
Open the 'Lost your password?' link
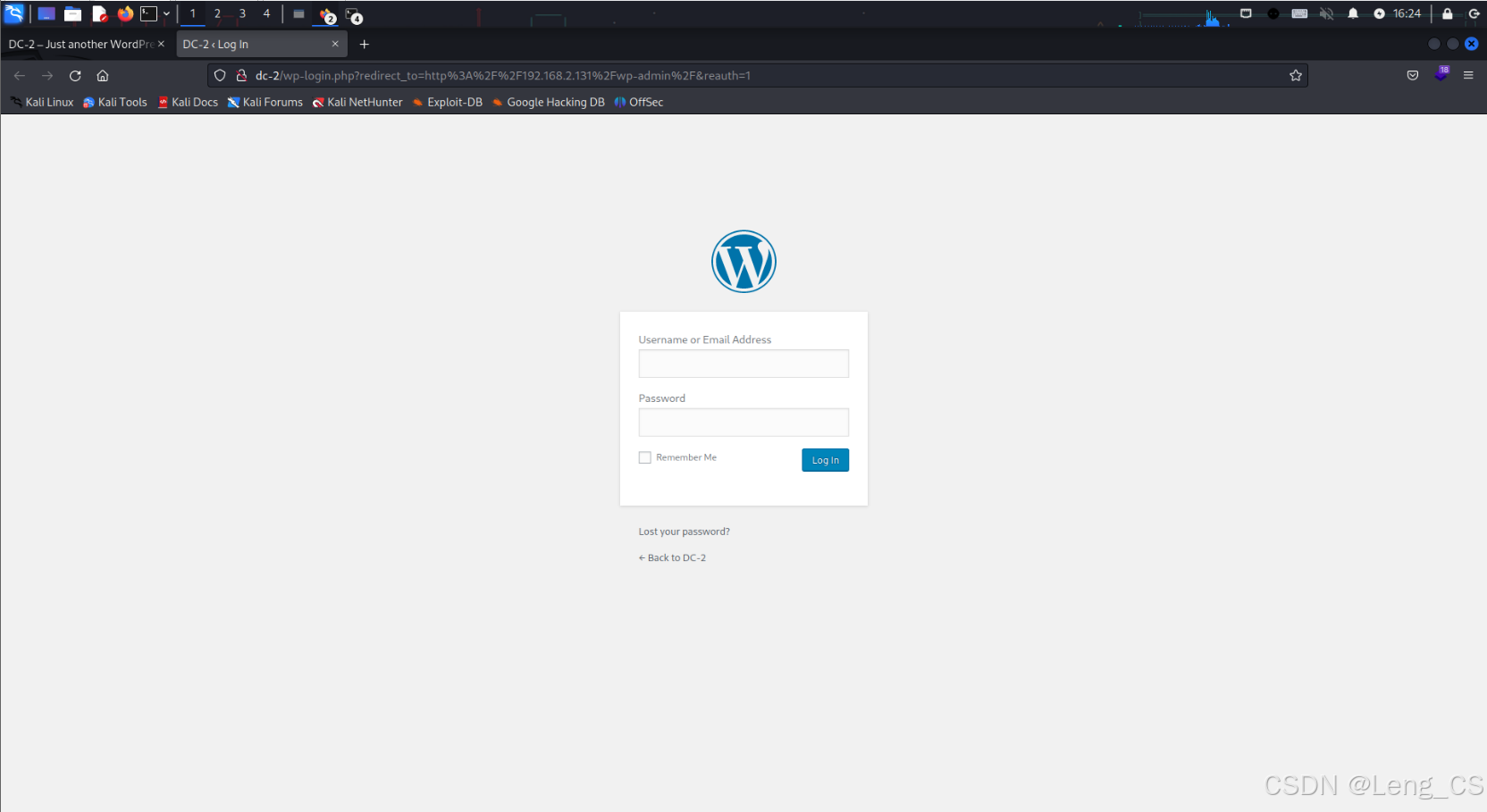click(684, 532)
